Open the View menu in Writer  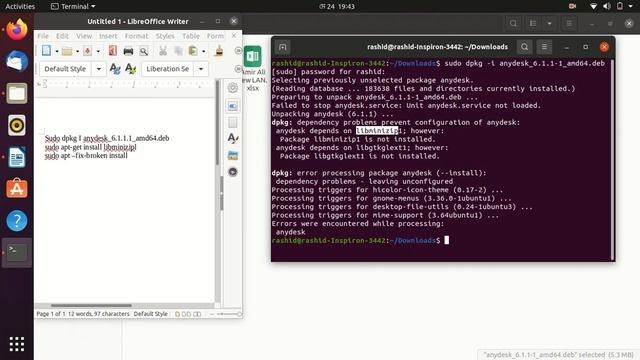point(84,36)
